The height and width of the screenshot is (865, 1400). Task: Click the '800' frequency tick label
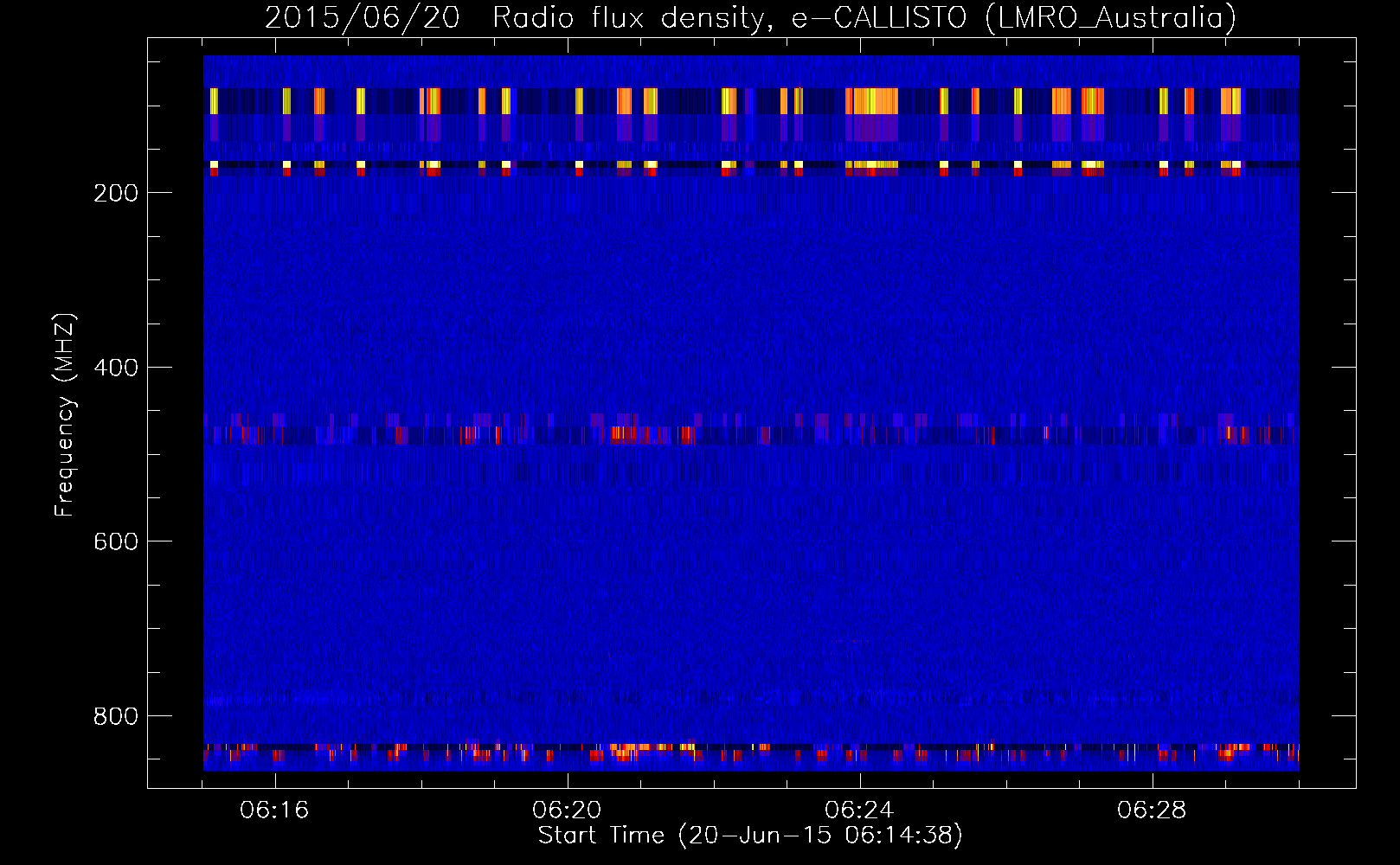tap(116, 716)
